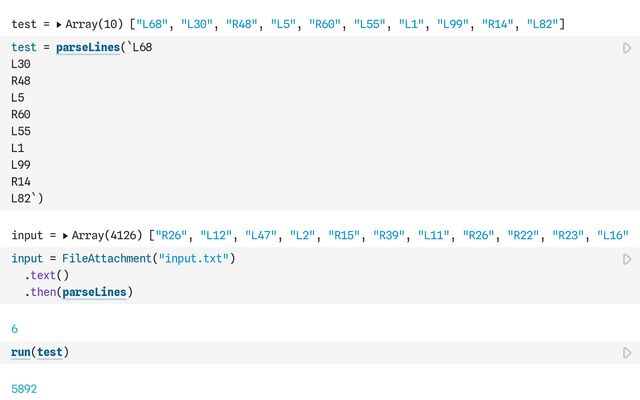Click parseLines inside the .then() call
Image resolution: width=640 pixels, height=400 pixels.
(97, 292)
